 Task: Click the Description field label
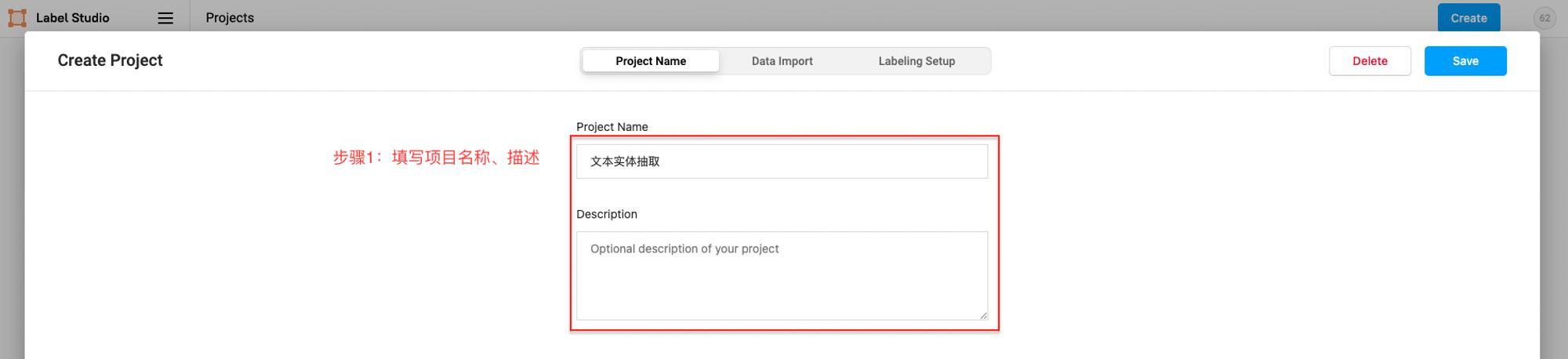click(x=607, y=214)
